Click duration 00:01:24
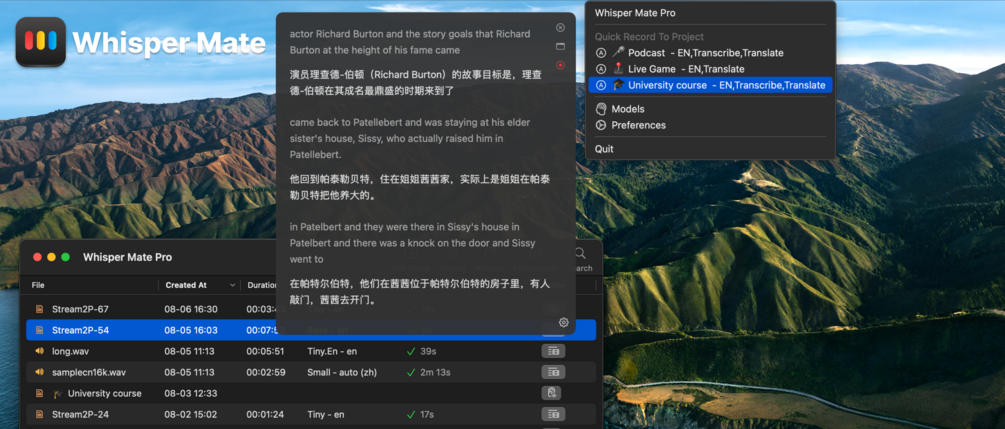Screen dimensions: 1005x429 click(x=265, y=414)
